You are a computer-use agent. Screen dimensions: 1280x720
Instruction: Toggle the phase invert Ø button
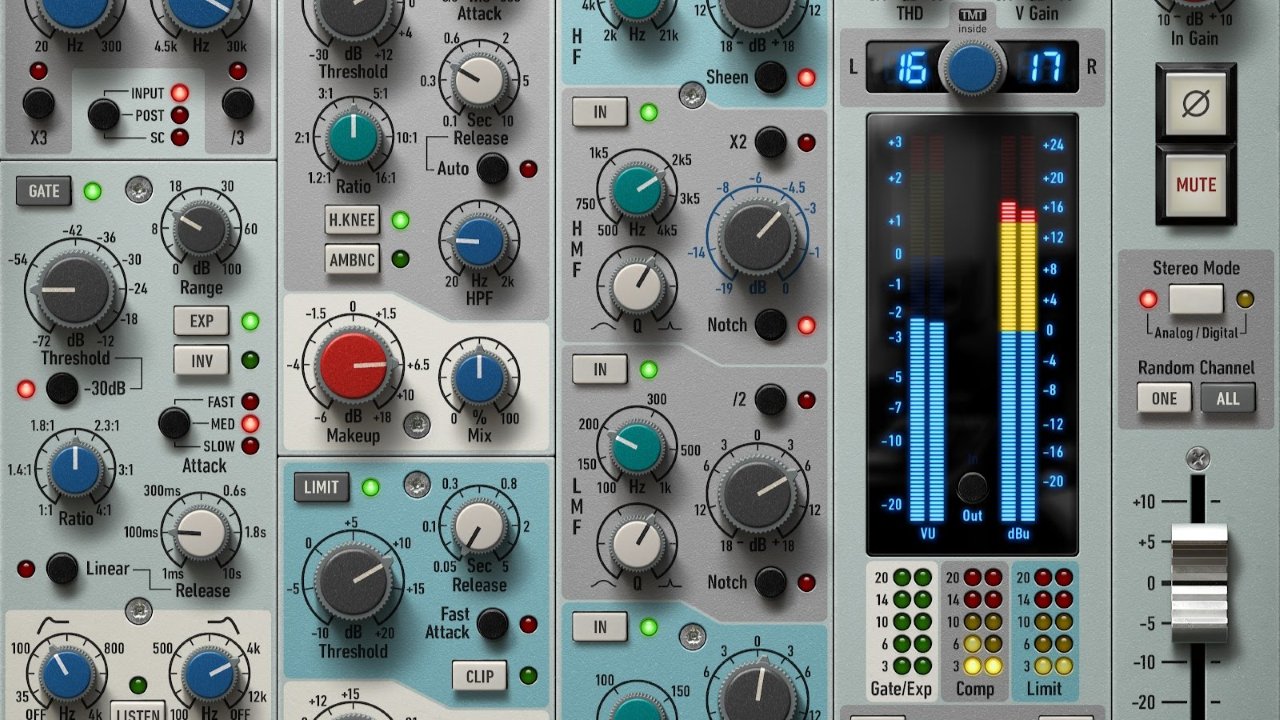click(1195, 101)
